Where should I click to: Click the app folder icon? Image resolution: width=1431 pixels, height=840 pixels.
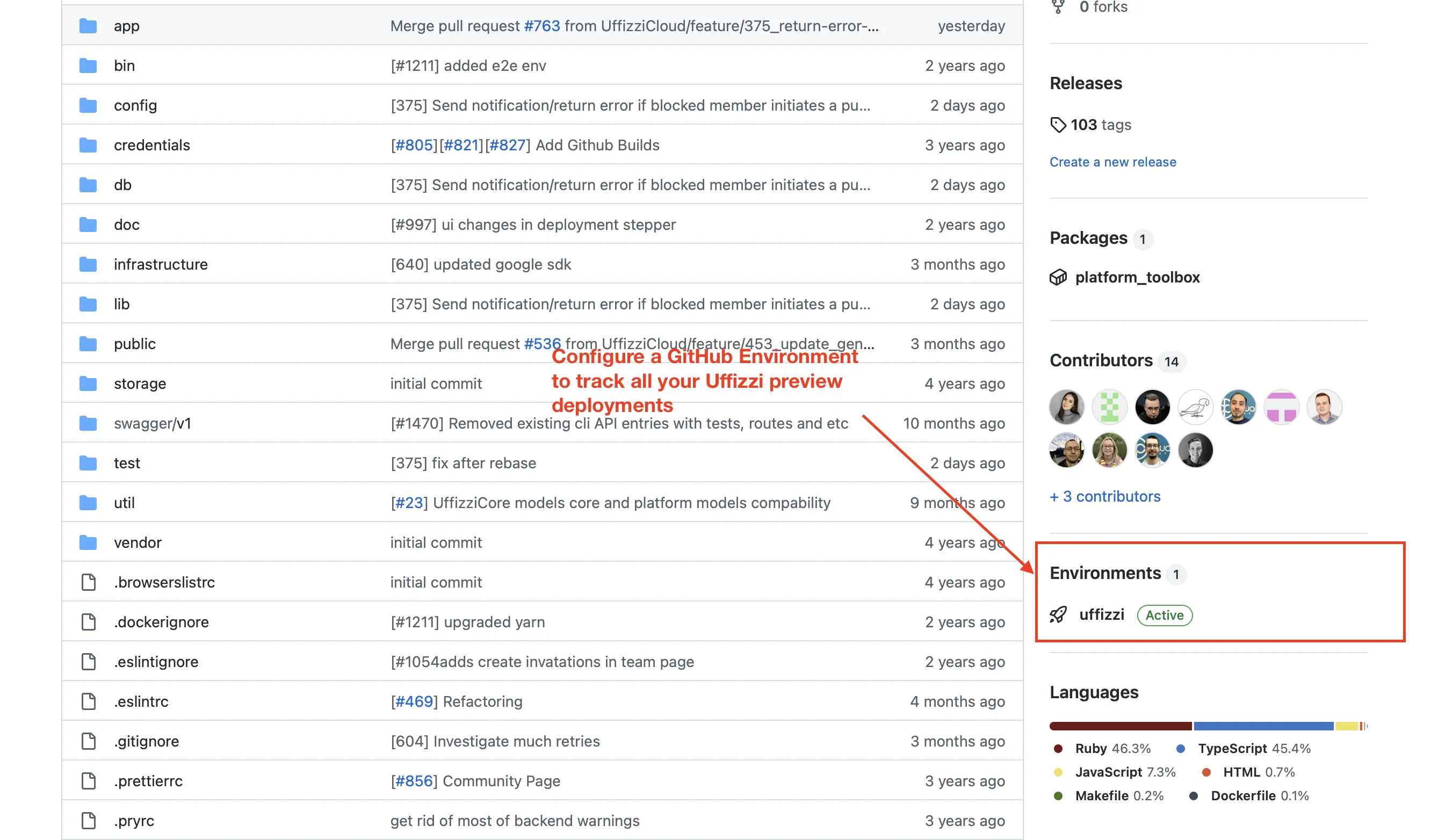88,26
